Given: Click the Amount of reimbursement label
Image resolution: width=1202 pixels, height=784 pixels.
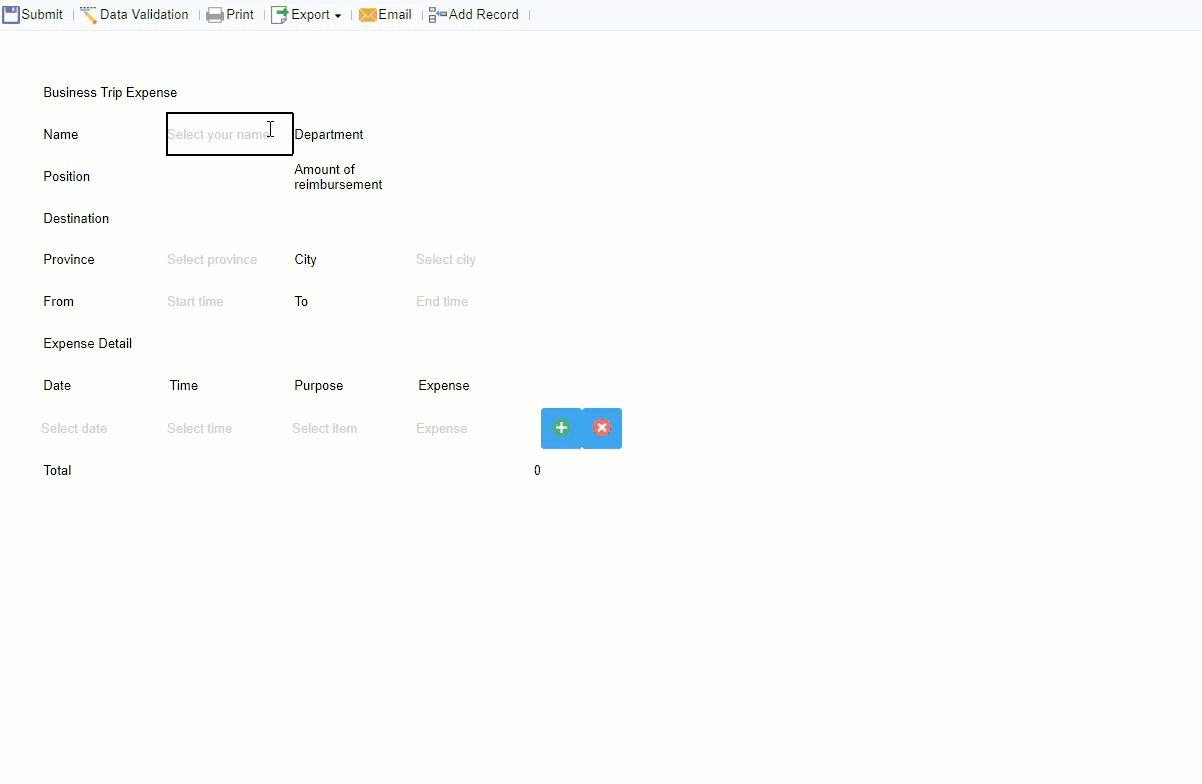Looking at the screenshot, I should pyautogui.click(x=338, y=177).
